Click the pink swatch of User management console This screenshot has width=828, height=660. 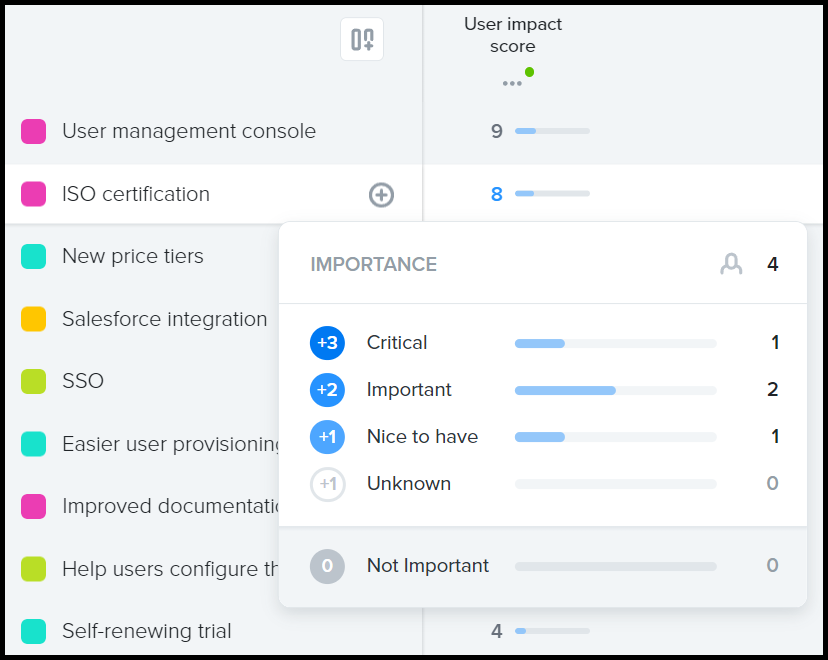click(33, 131)
